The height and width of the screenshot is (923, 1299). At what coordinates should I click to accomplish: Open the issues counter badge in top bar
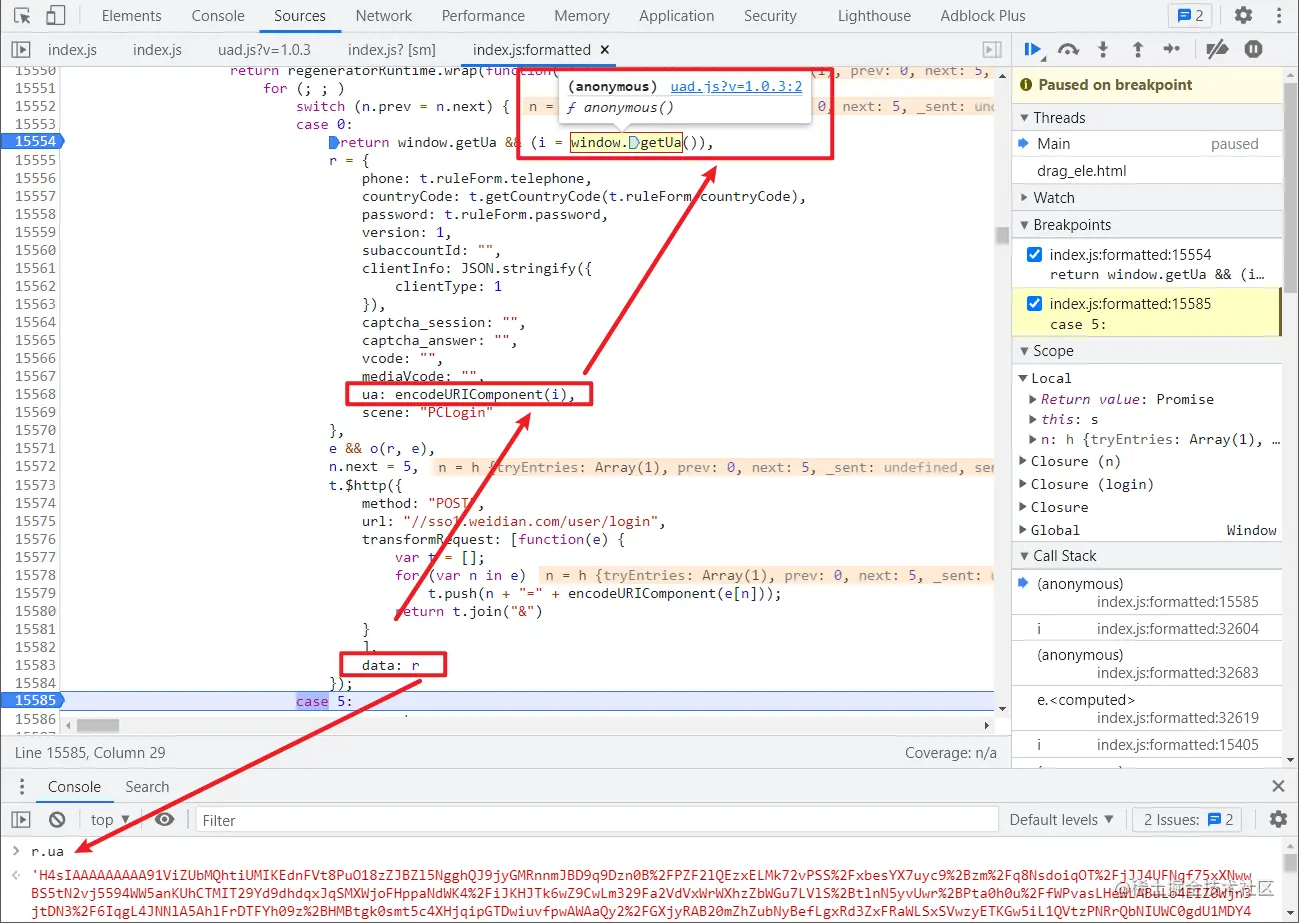point(1190,16)
